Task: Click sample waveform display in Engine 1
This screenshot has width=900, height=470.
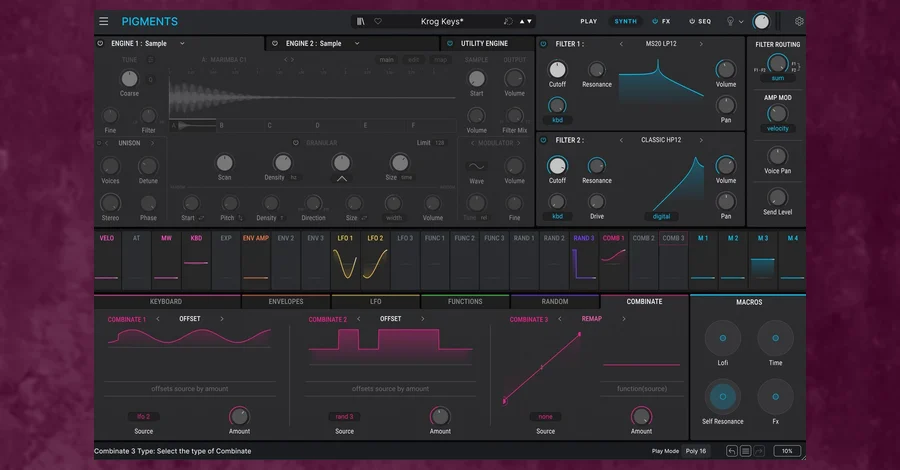Action: coord(313,97)
